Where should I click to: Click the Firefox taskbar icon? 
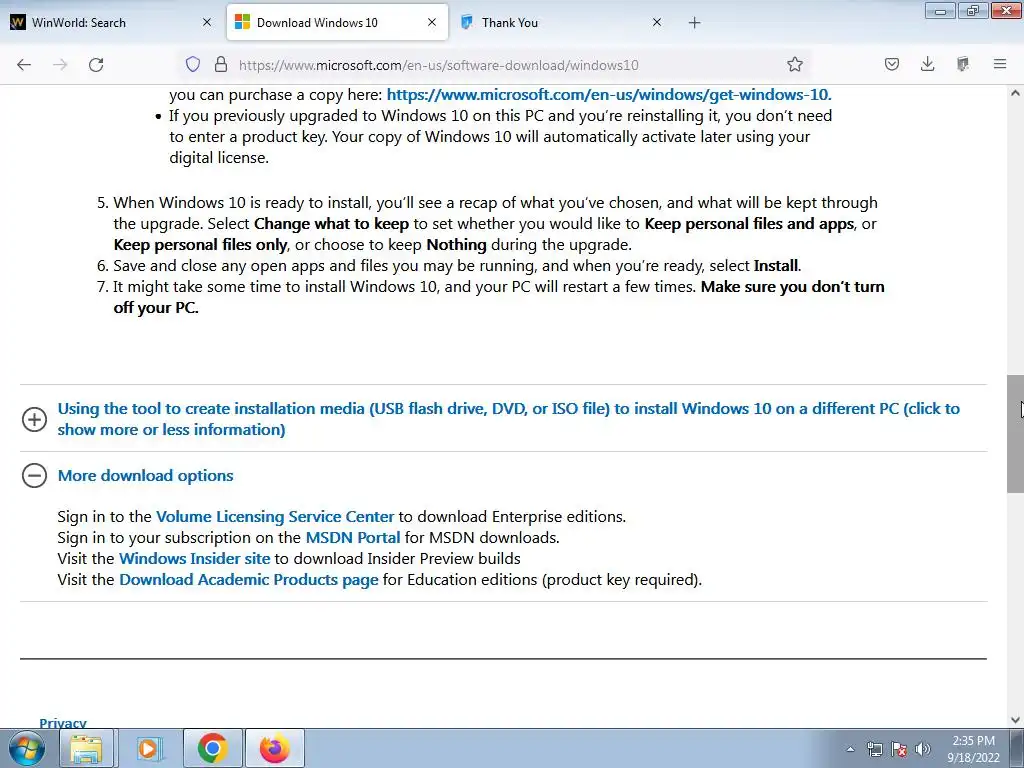coord(274,748)
